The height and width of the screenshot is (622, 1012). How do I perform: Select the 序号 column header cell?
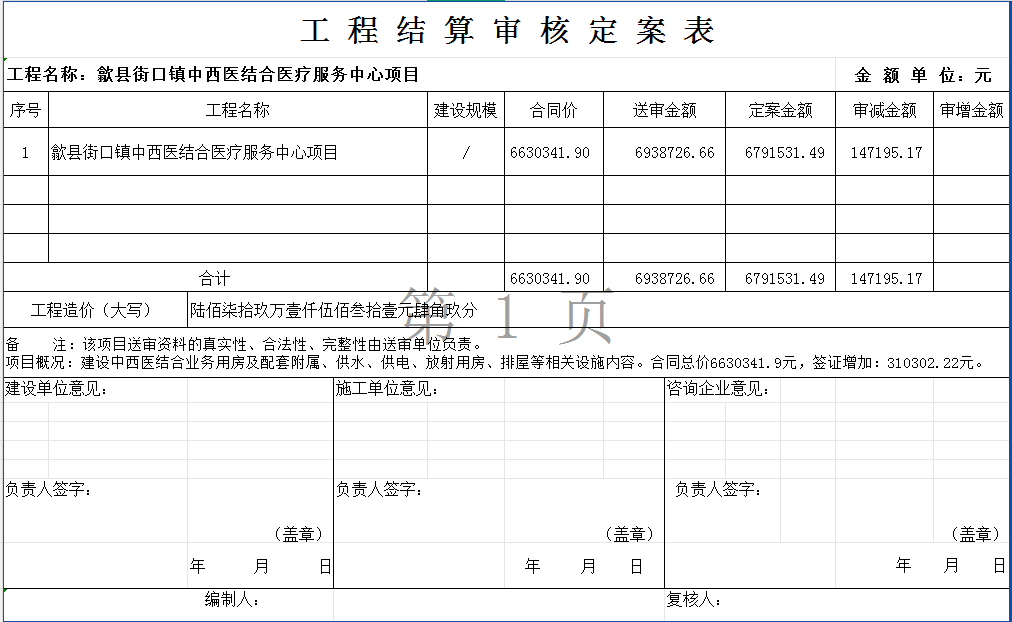tap(25, 111)
